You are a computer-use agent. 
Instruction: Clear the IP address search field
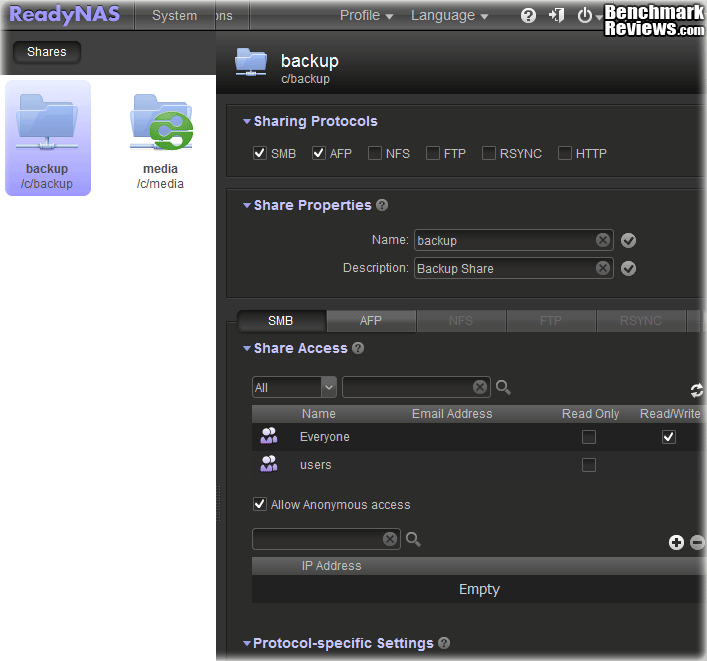[x=390, y=539]
